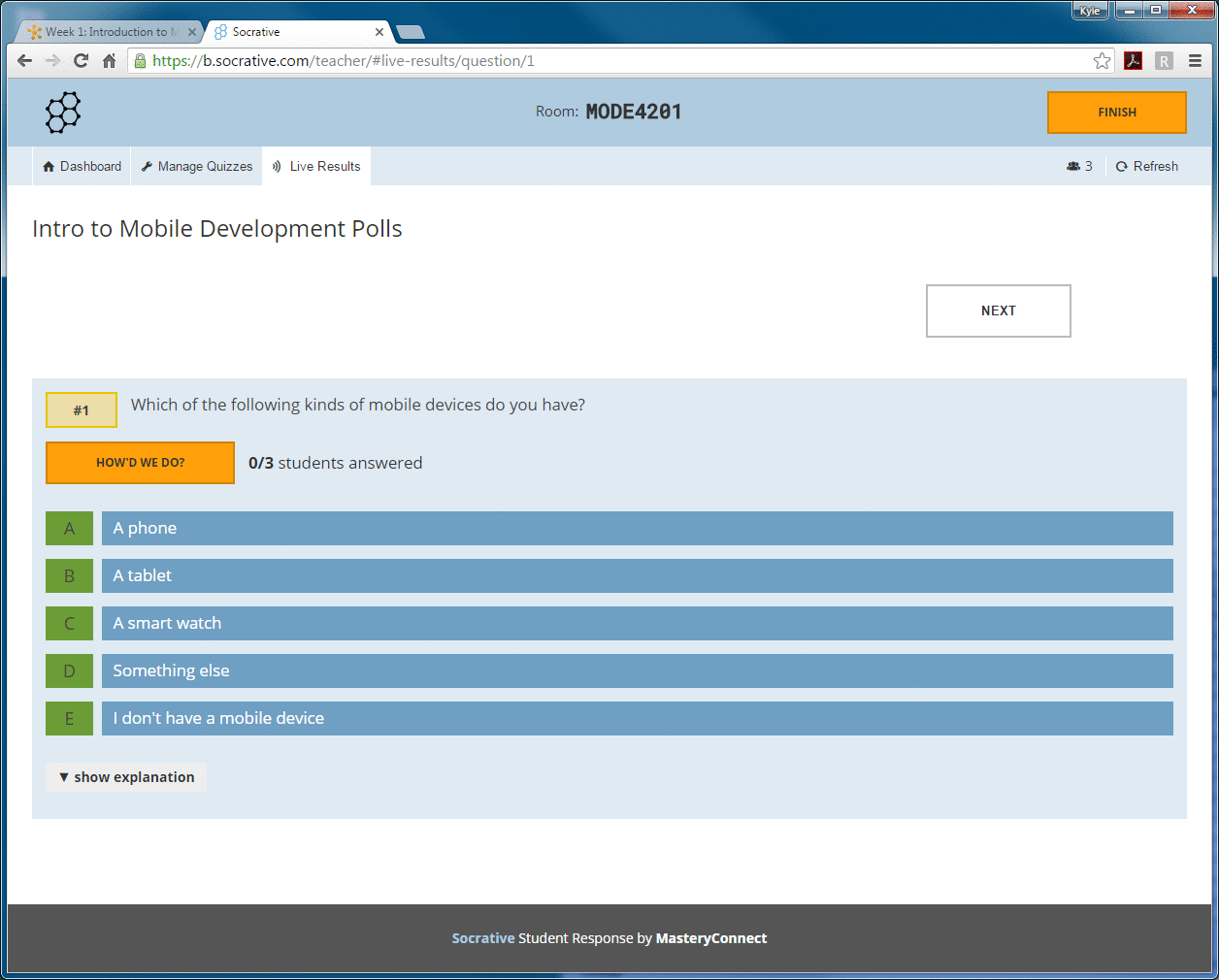The image size is (1219, 980).
Task: Click the #1 question number badge
Action: click(82, 410)
